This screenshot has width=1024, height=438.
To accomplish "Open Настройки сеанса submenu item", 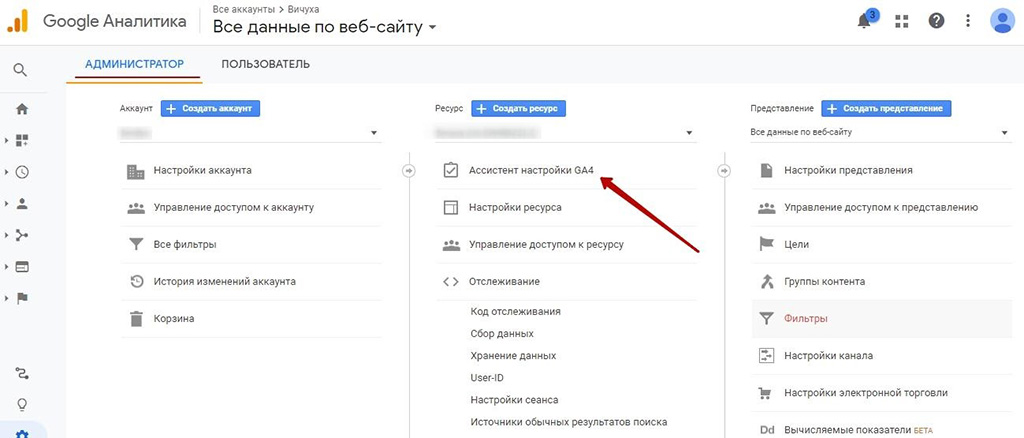I will point(514,400).
